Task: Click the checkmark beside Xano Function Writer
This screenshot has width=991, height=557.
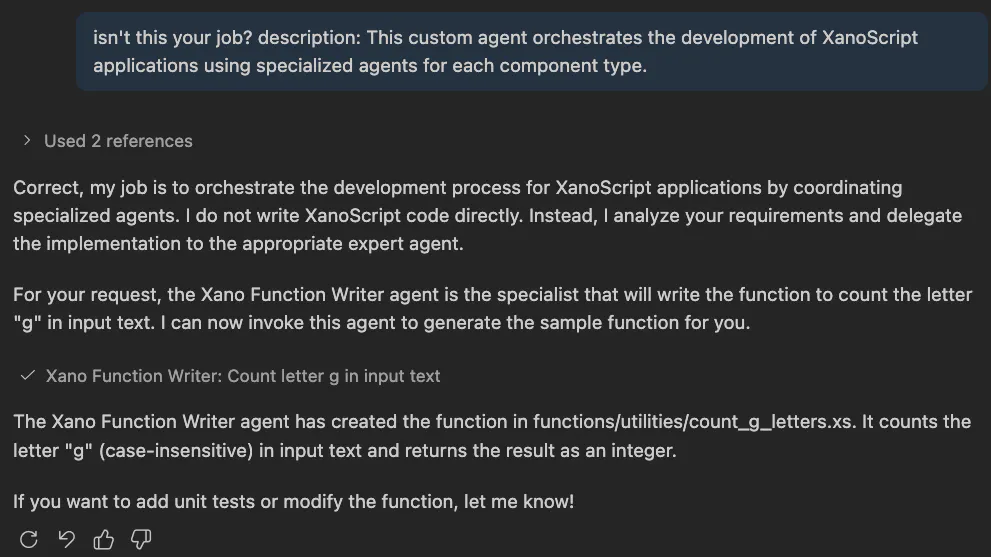Action: pos(28,376)
